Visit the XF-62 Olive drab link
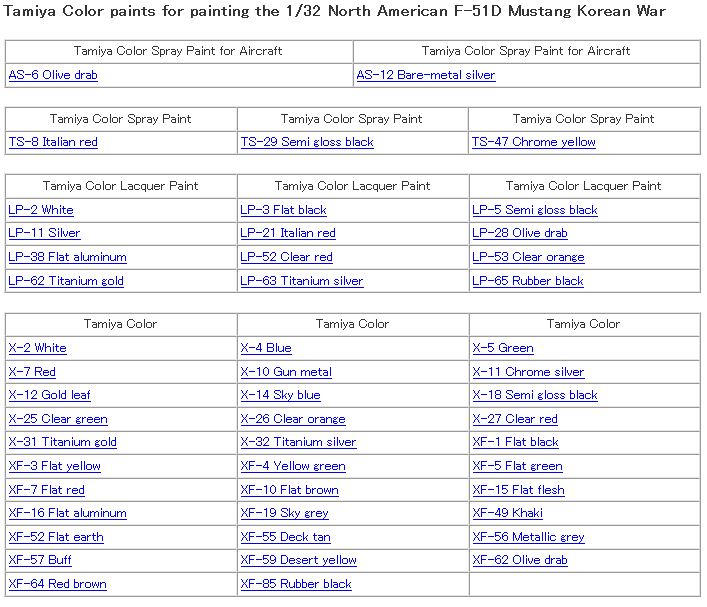Image resolution: width=707 pixels, height=607 pixels. 519,560
